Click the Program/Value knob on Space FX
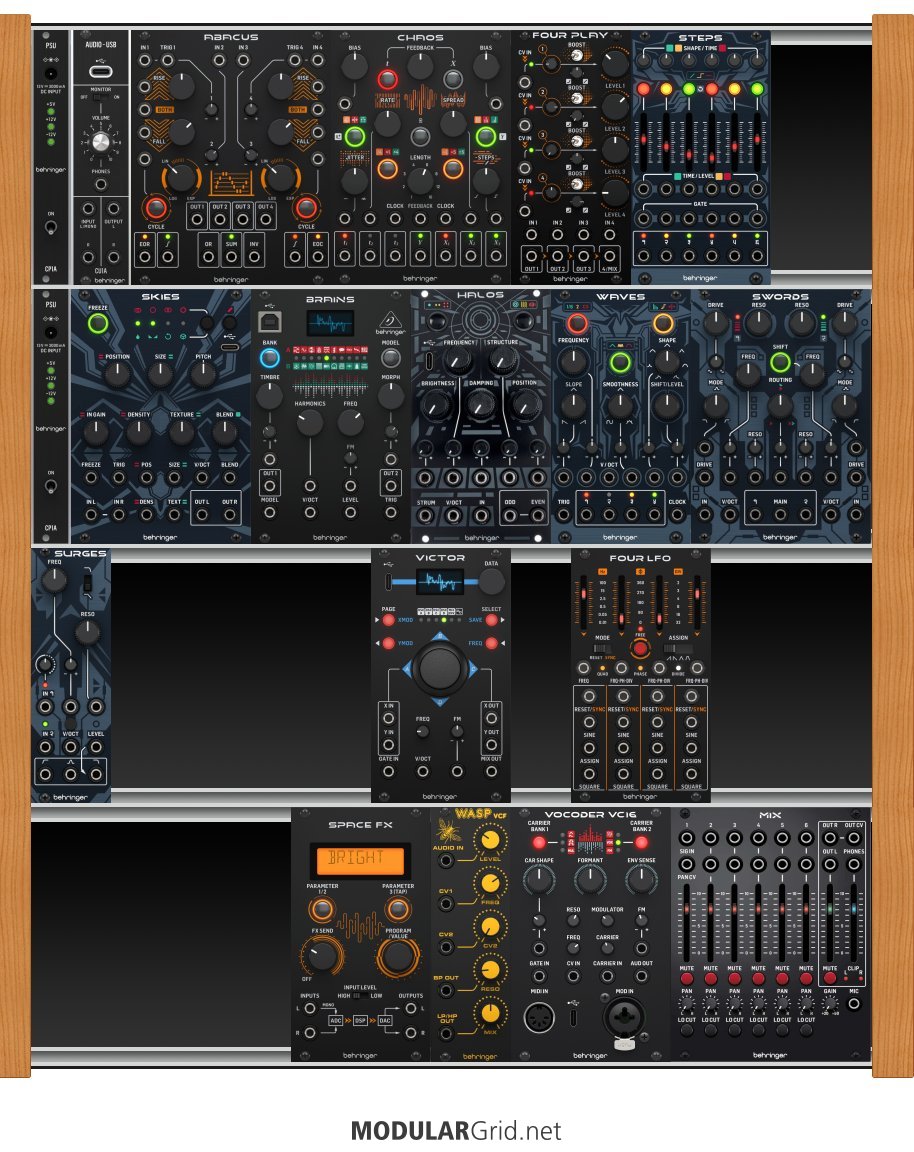The image size is (914, 1152). (x=397, y=956)
